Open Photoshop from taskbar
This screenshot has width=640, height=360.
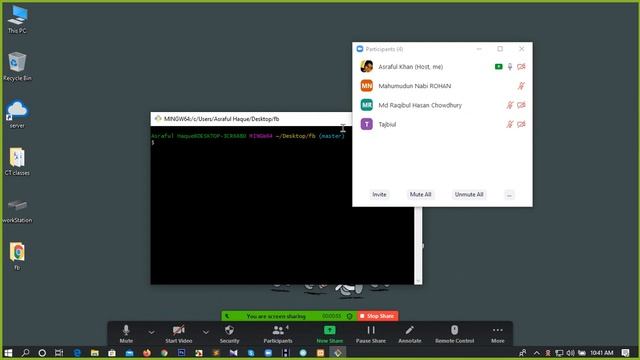coord(182,353)
